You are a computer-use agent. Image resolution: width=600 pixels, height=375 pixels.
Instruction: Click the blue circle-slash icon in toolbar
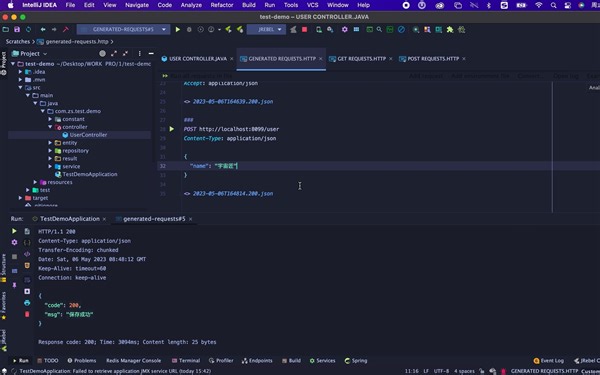[x=401, y=29]
